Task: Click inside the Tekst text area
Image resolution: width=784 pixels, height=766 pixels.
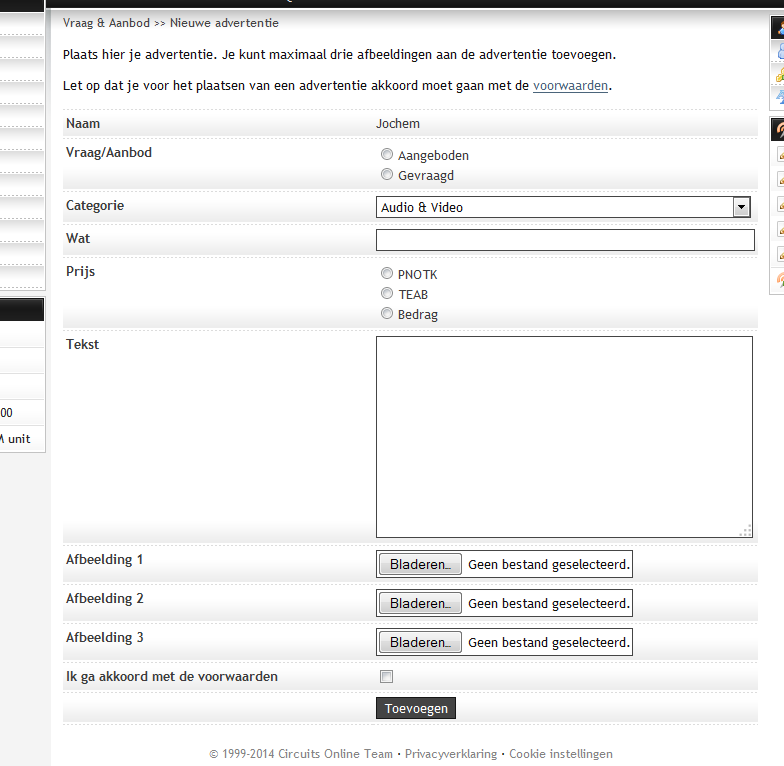Action: (564, 437)
